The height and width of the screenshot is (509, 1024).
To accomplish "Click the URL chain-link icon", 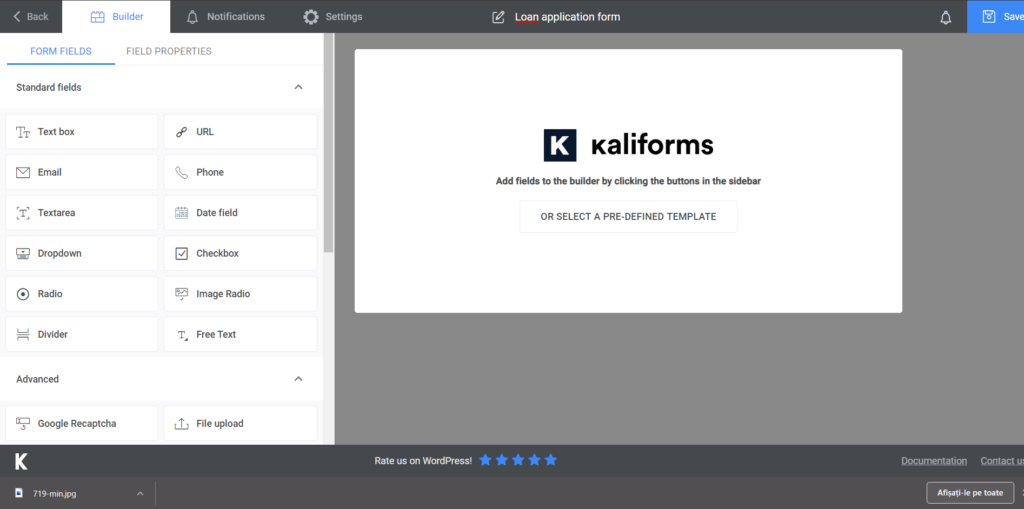I will pyautogui.click(x=182, y=132).
